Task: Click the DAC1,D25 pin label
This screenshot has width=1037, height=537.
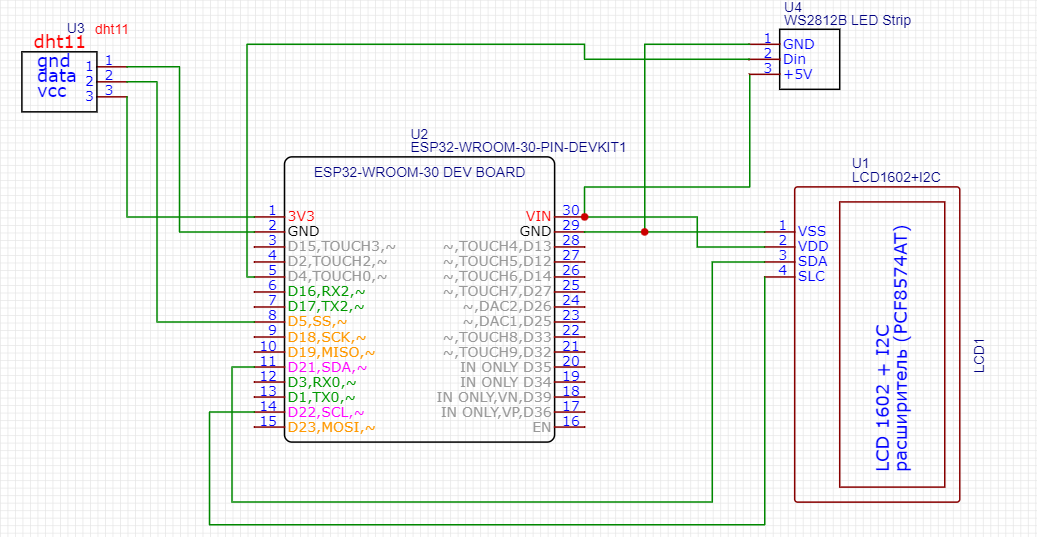Action: tap(507, 322)
